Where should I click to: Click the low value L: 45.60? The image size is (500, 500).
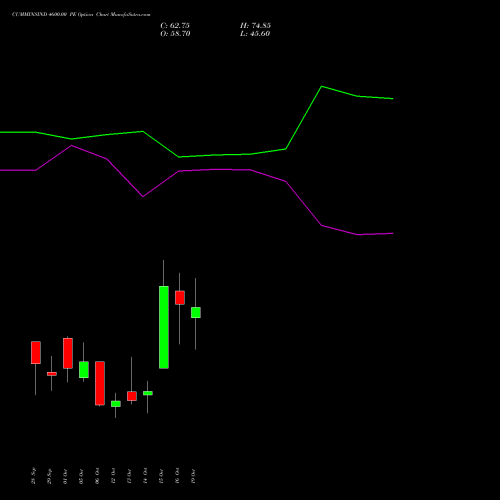[255, 34]
